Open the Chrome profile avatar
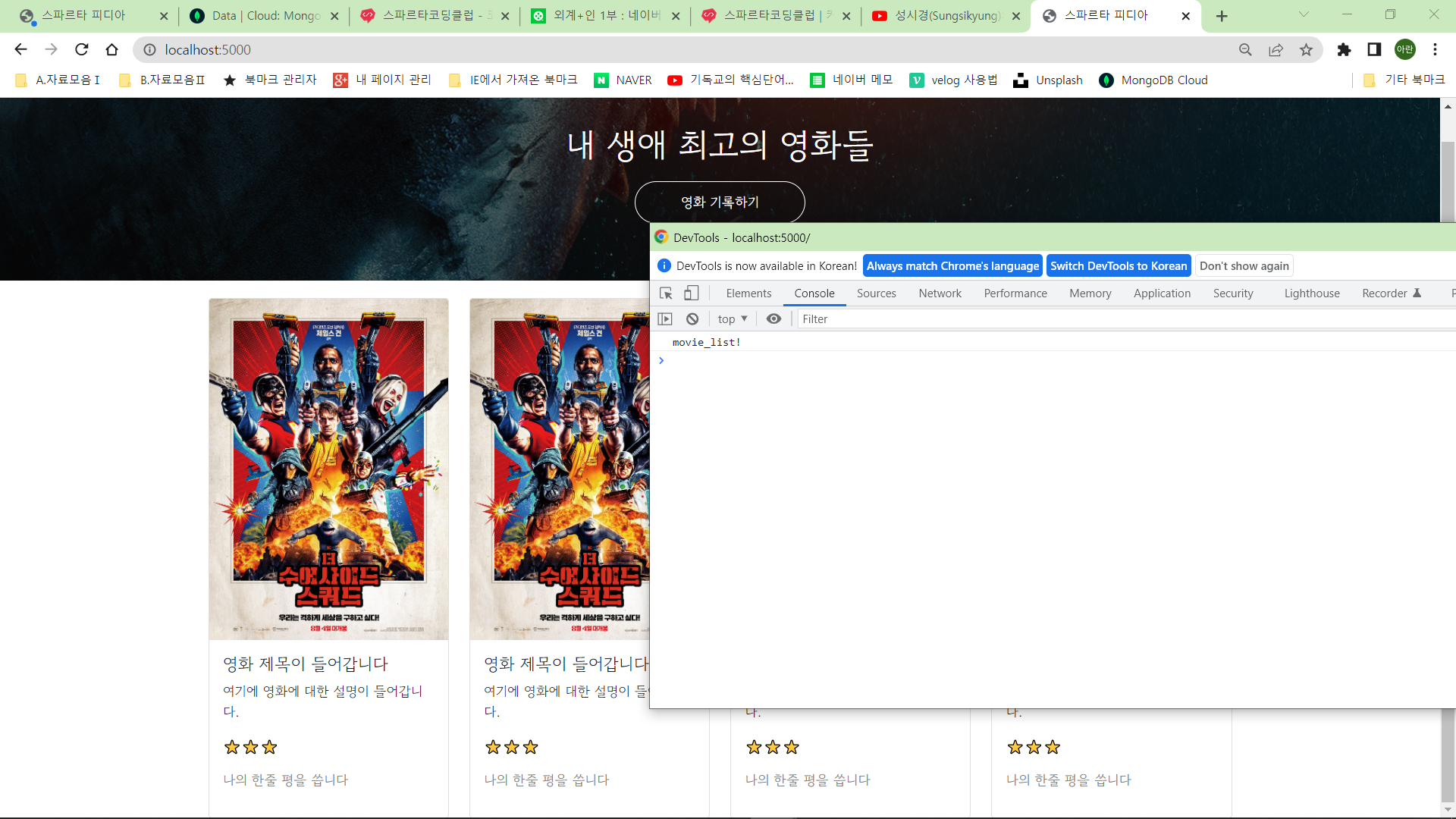Screen dimensions: 1456x819 (1405, 49)
